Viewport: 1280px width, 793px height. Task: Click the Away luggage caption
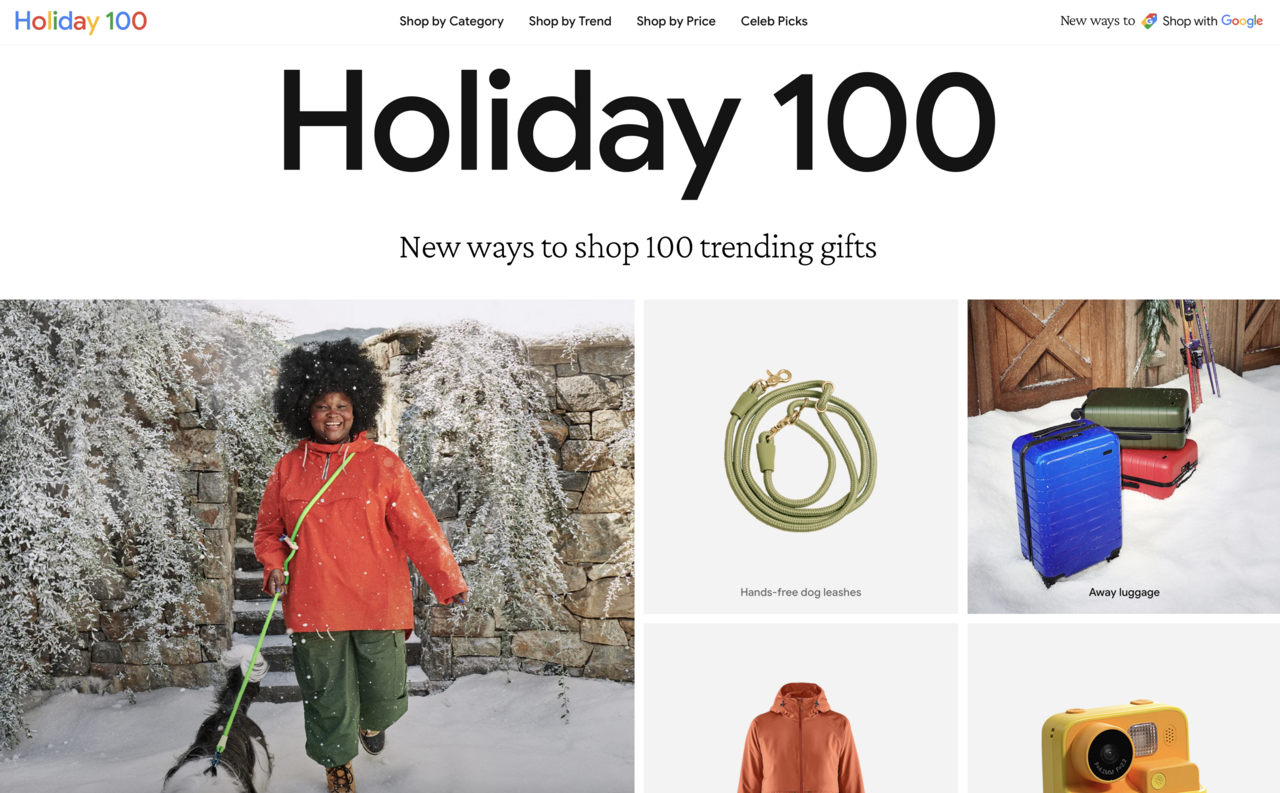tap(1124, 592)
